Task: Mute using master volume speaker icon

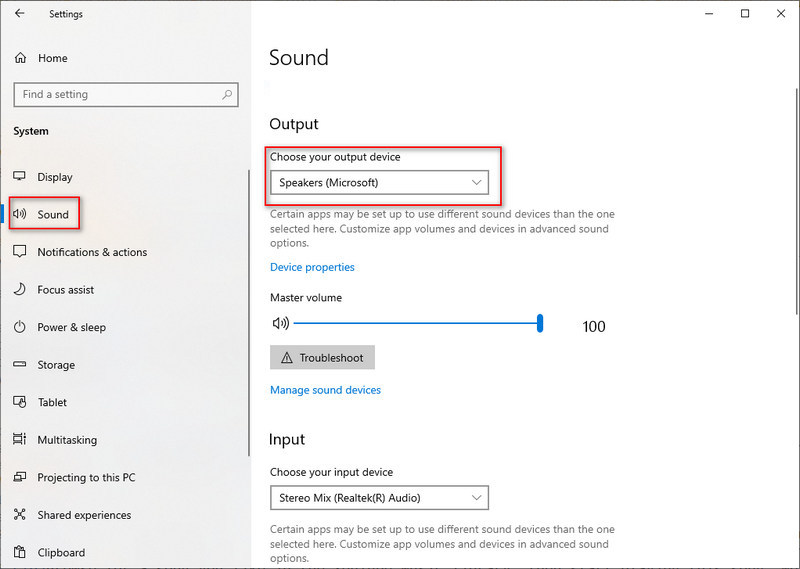Action: point(281,323)
